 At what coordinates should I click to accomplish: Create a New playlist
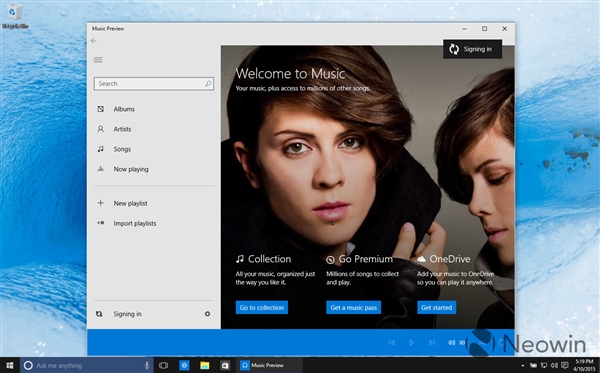[x=153, y=203]
